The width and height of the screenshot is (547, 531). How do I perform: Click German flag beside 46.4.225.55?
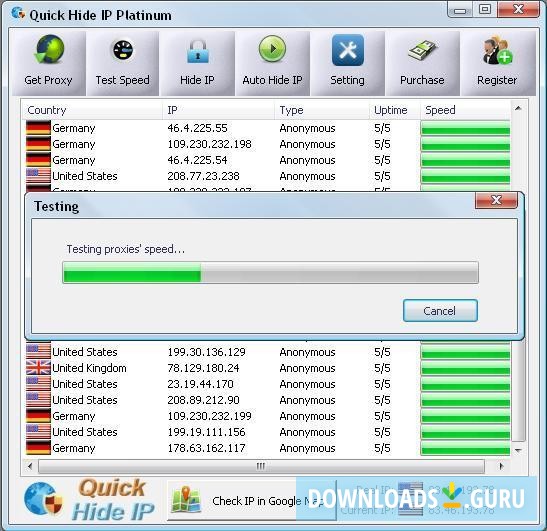38,128
